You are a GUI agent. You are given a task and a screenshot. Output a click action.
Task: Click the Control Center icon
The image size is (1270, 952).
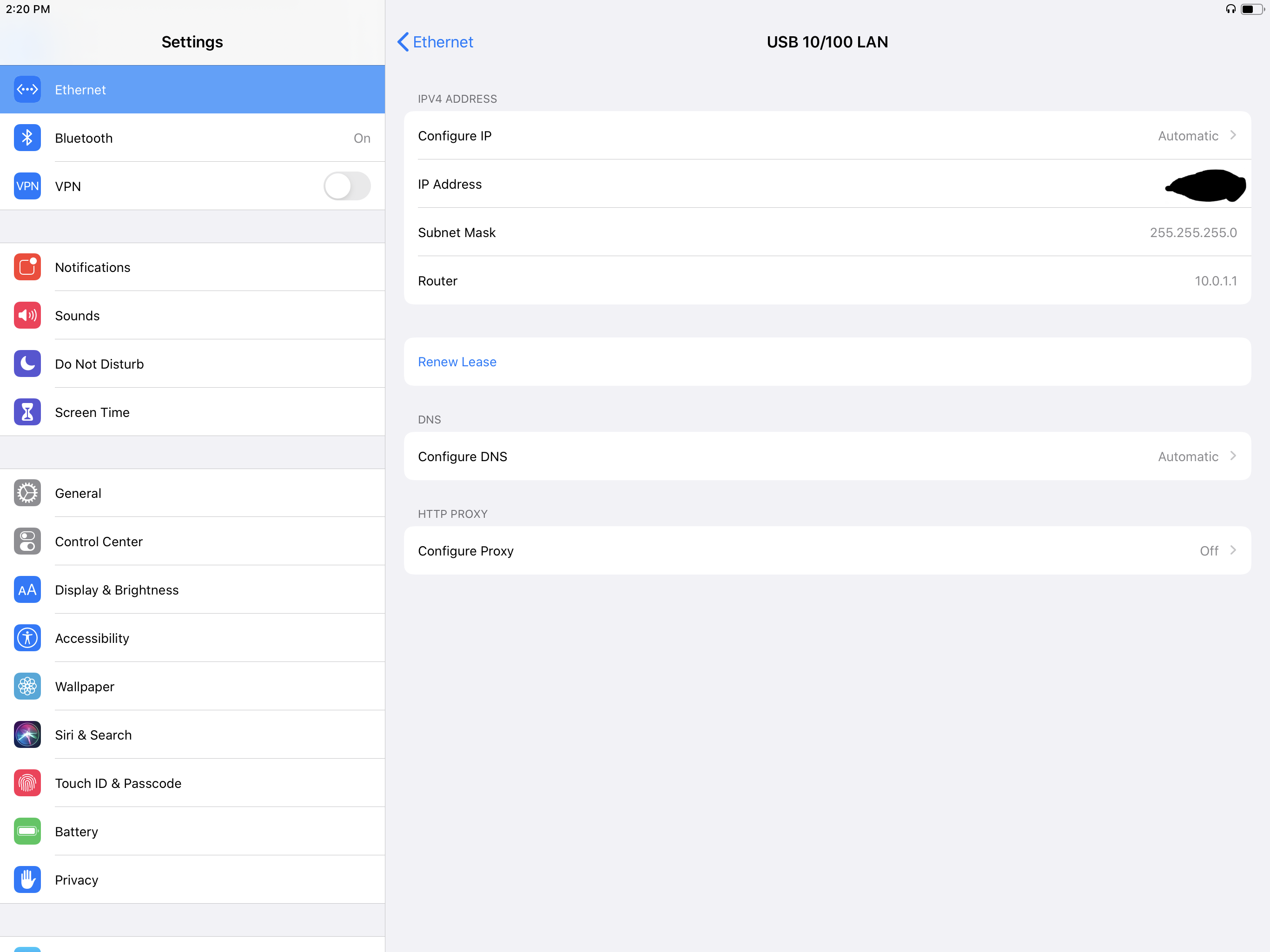pyautogui.click(x=27, y=541)
